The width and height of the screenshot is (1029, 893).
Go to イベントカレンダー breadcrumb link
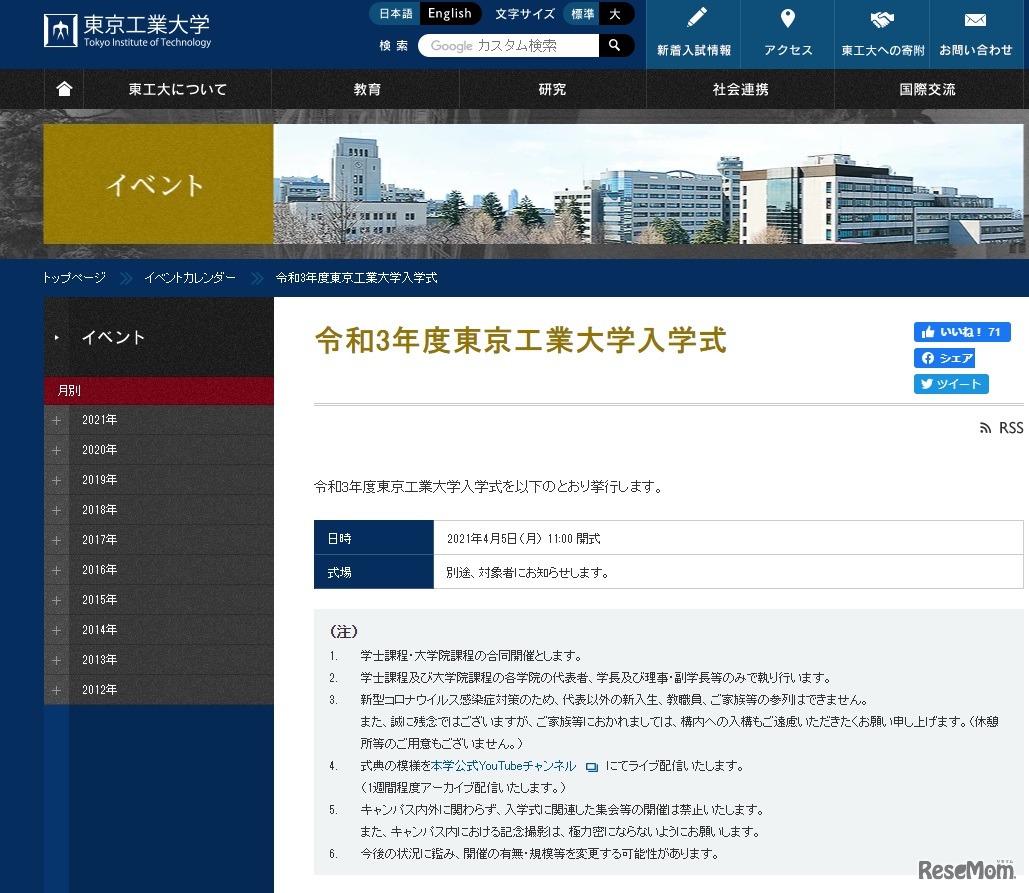[190, 278]
